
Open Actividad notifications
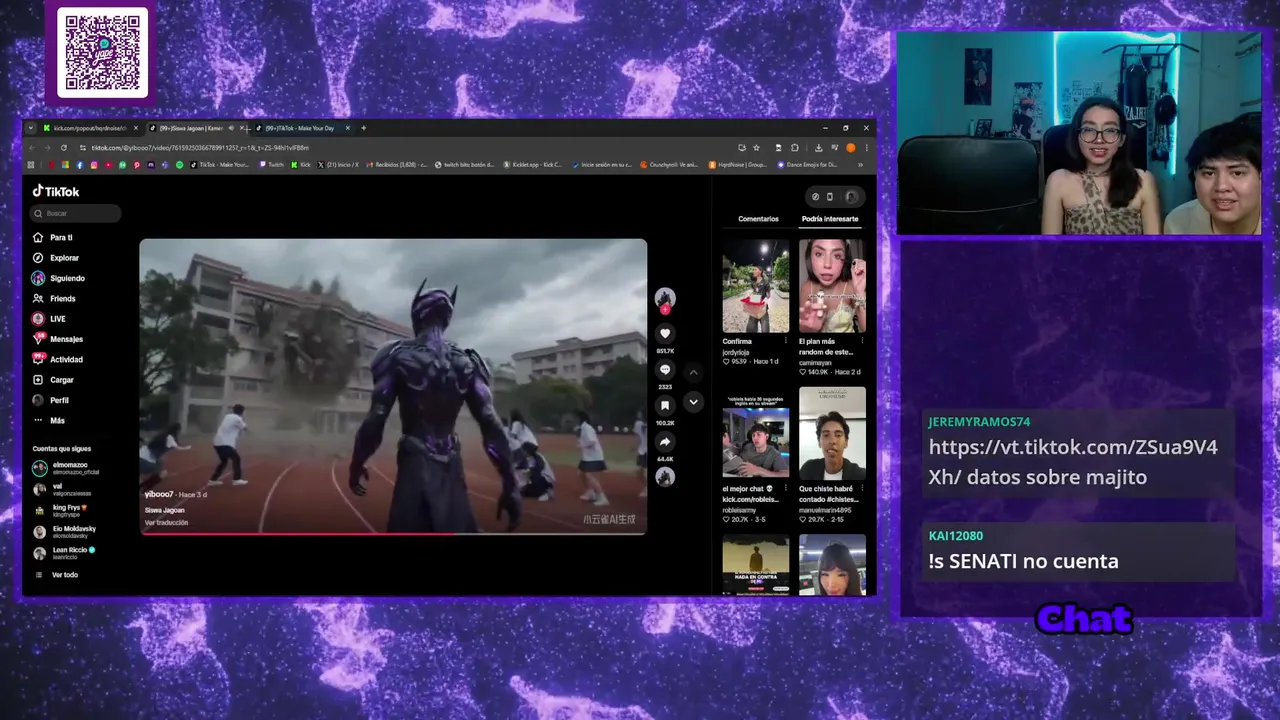[x=58, y=359]
